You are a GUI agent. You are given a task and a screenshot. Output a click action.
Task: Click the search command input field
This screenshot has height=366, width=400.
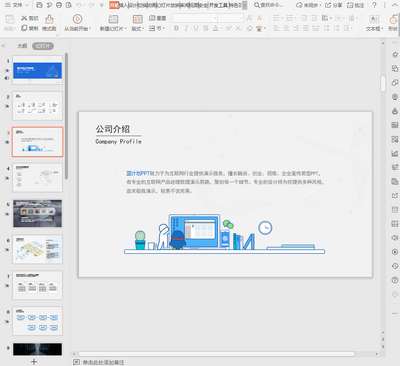[x=269, y=5]
